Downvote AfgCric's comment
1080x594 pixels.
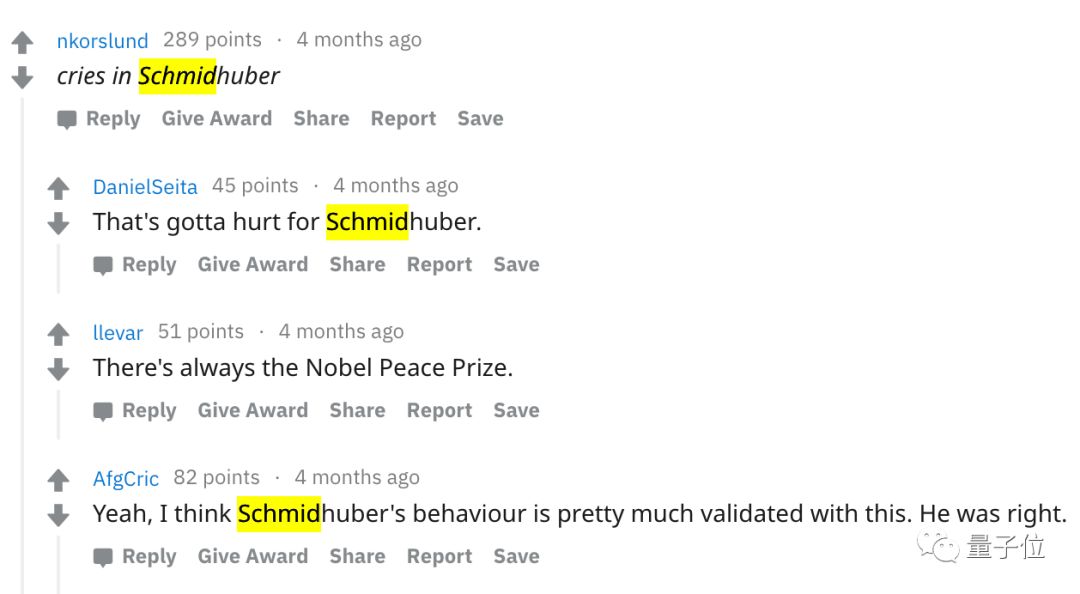point(58,515)
